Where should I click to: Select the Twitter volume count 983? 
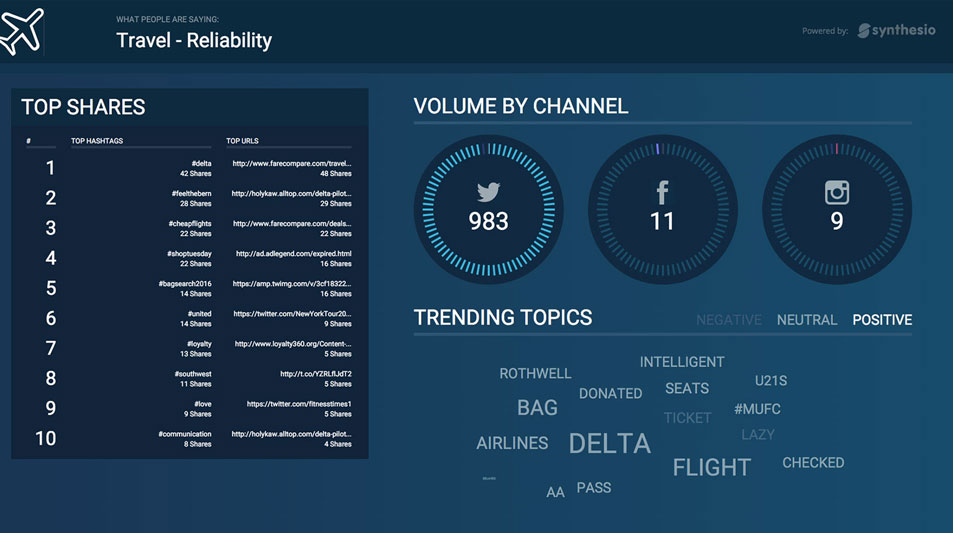[x=488, y=221]
